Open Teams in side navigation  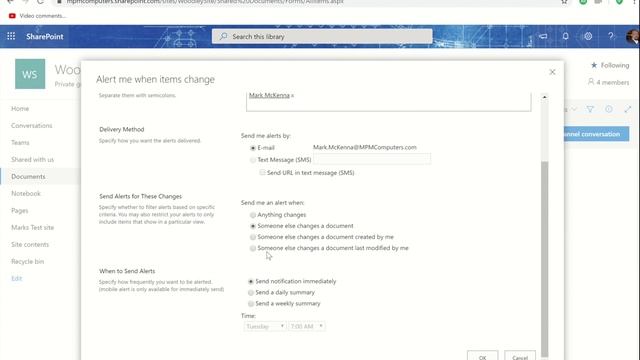click(20, 142)
